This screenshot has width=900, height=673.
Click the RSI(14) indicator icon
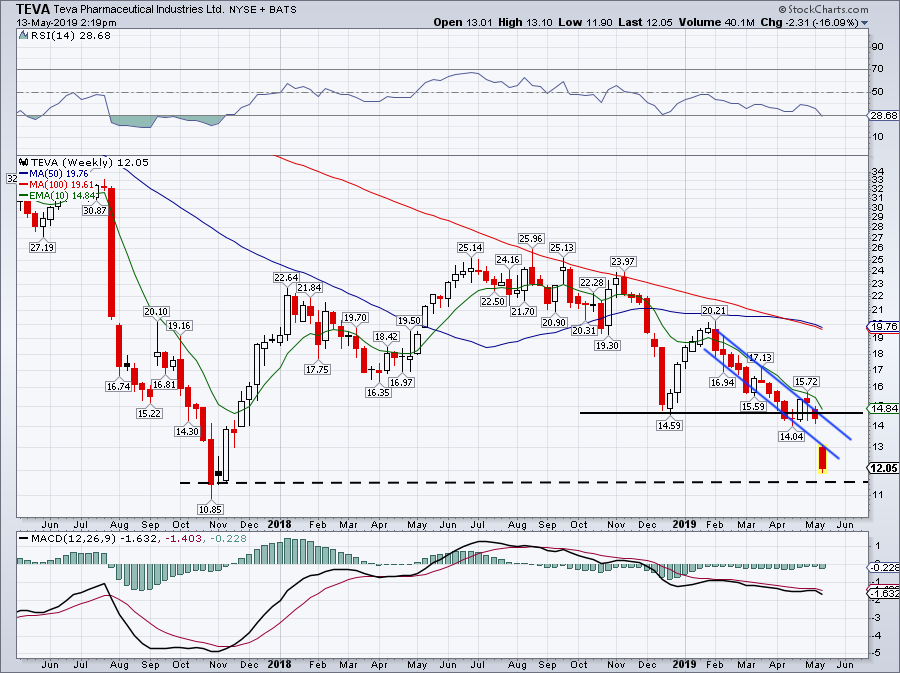pyautogui.click(x=23, y=36)
